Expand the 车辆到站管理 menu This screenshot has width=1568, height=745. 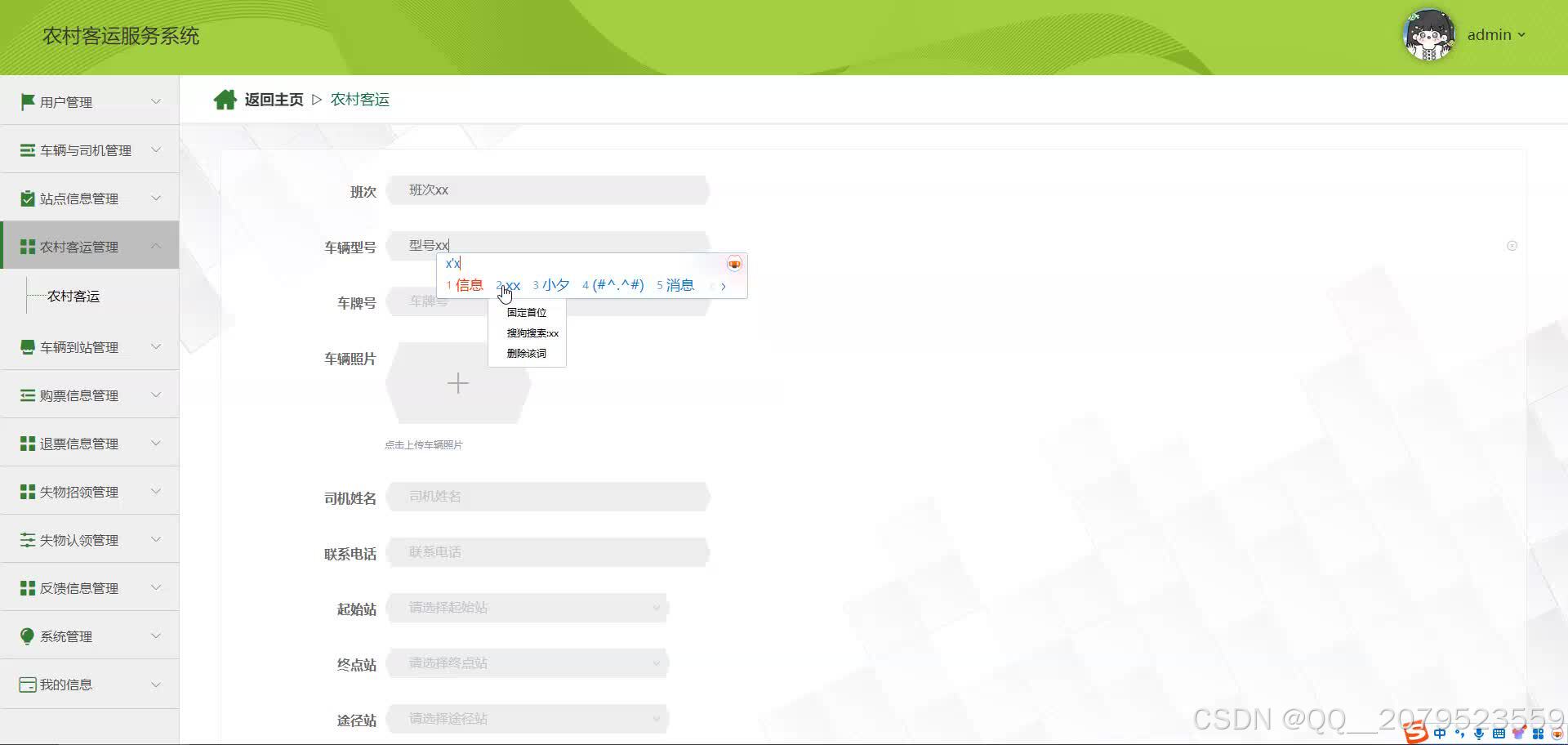(x=156, y=346)
